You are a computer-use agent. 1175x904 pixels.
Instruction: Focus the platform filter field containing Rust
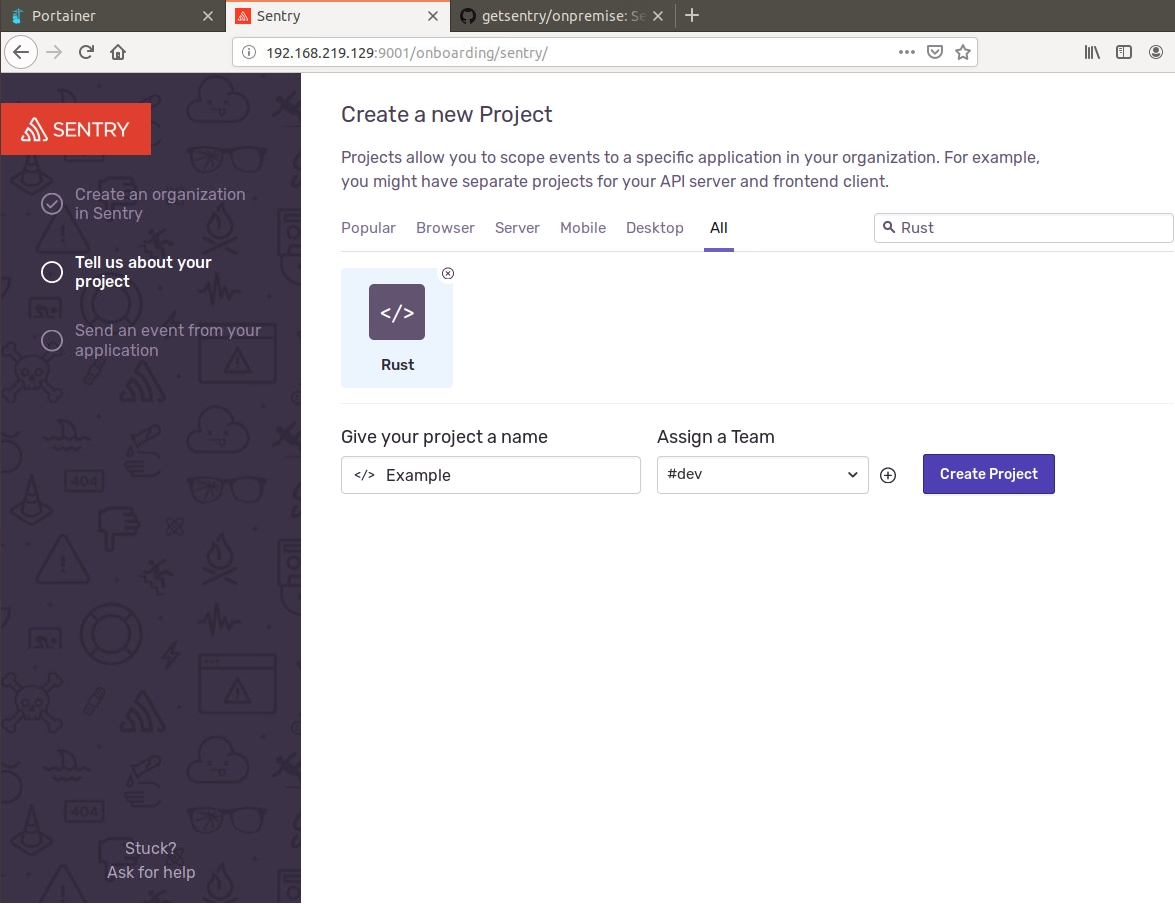click(1023, 228)
